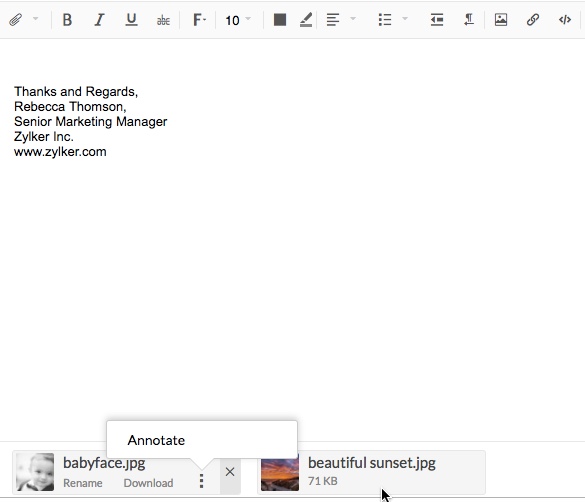Viewport: 585px width, 502px height.
Task: Click the indent icon
Action: tap(437, 19)
